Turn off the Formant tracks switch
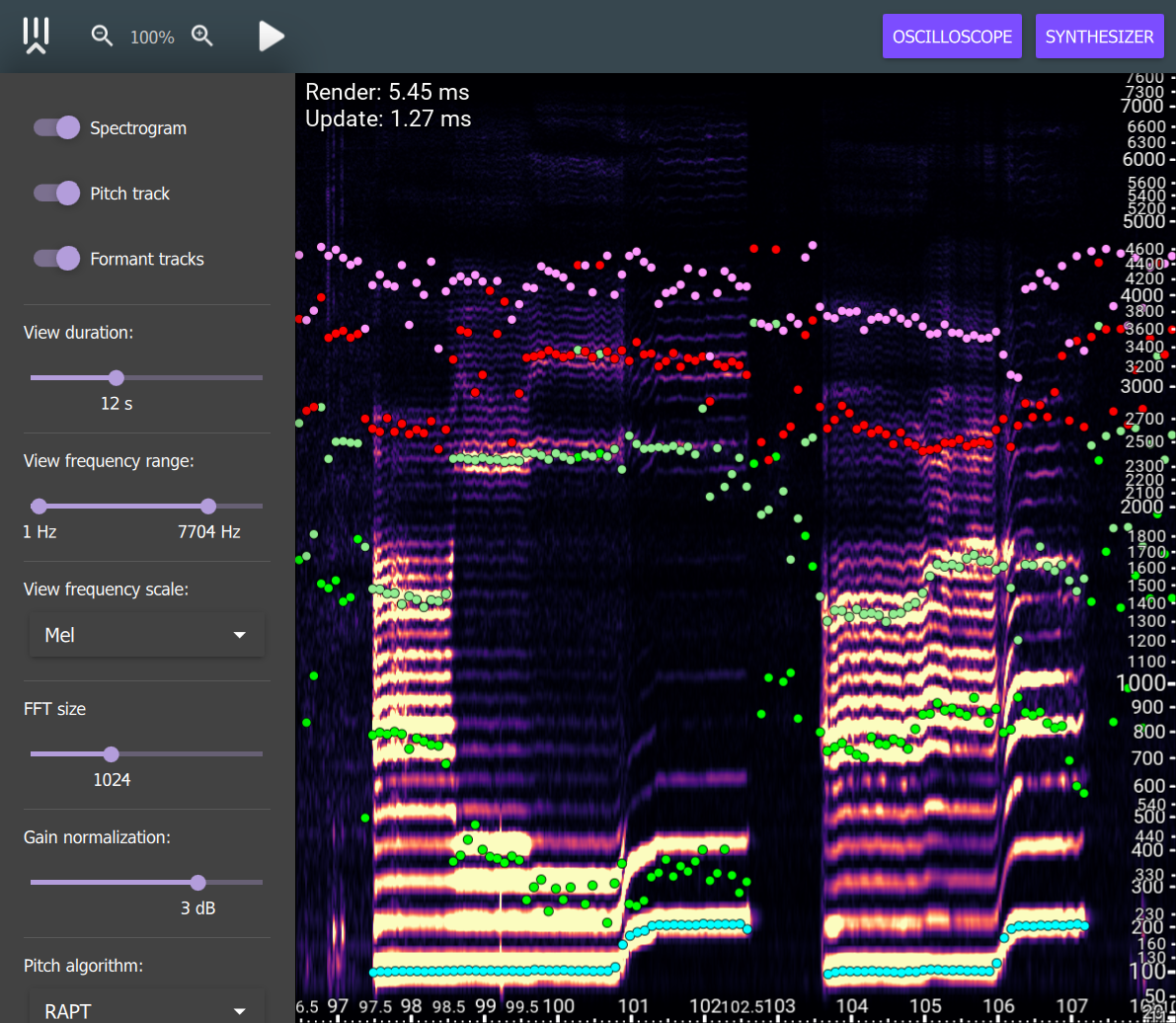This screenshot has width=1176, height=1023. [56, 259]
